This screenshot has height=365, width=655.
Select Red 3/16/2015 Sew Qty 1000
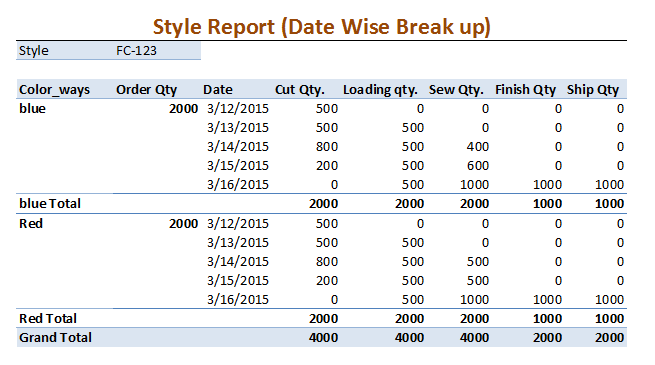(474, 299)
